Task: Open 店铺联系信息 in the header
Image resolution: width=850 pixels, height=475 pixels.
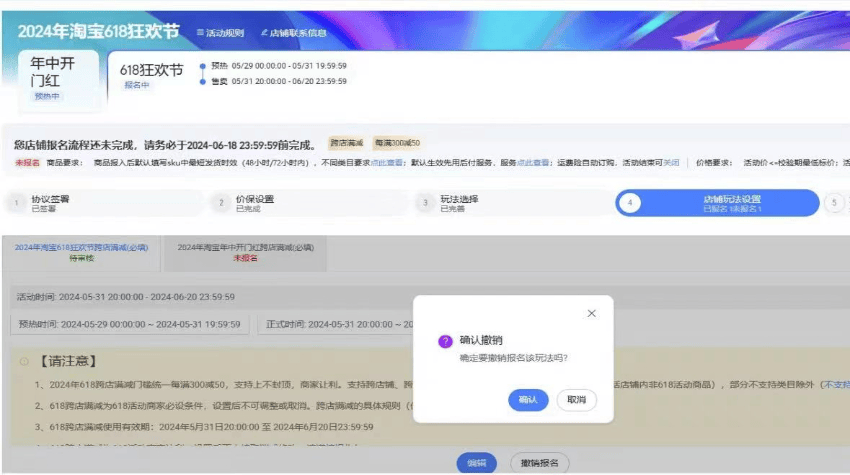Action: (x=293, y=33)
